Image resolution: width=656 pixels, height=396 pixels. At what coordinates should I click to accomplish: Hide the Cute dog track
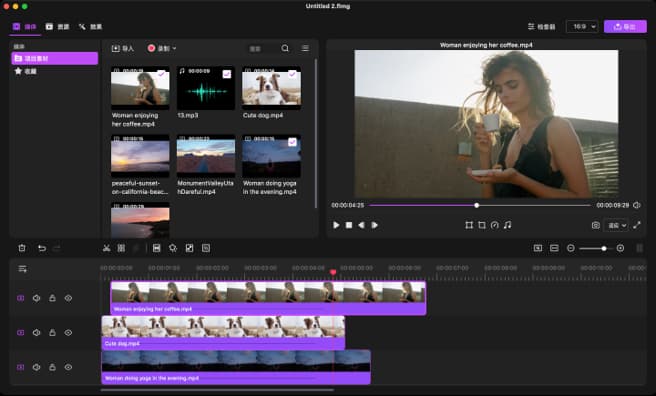[68, 332]
